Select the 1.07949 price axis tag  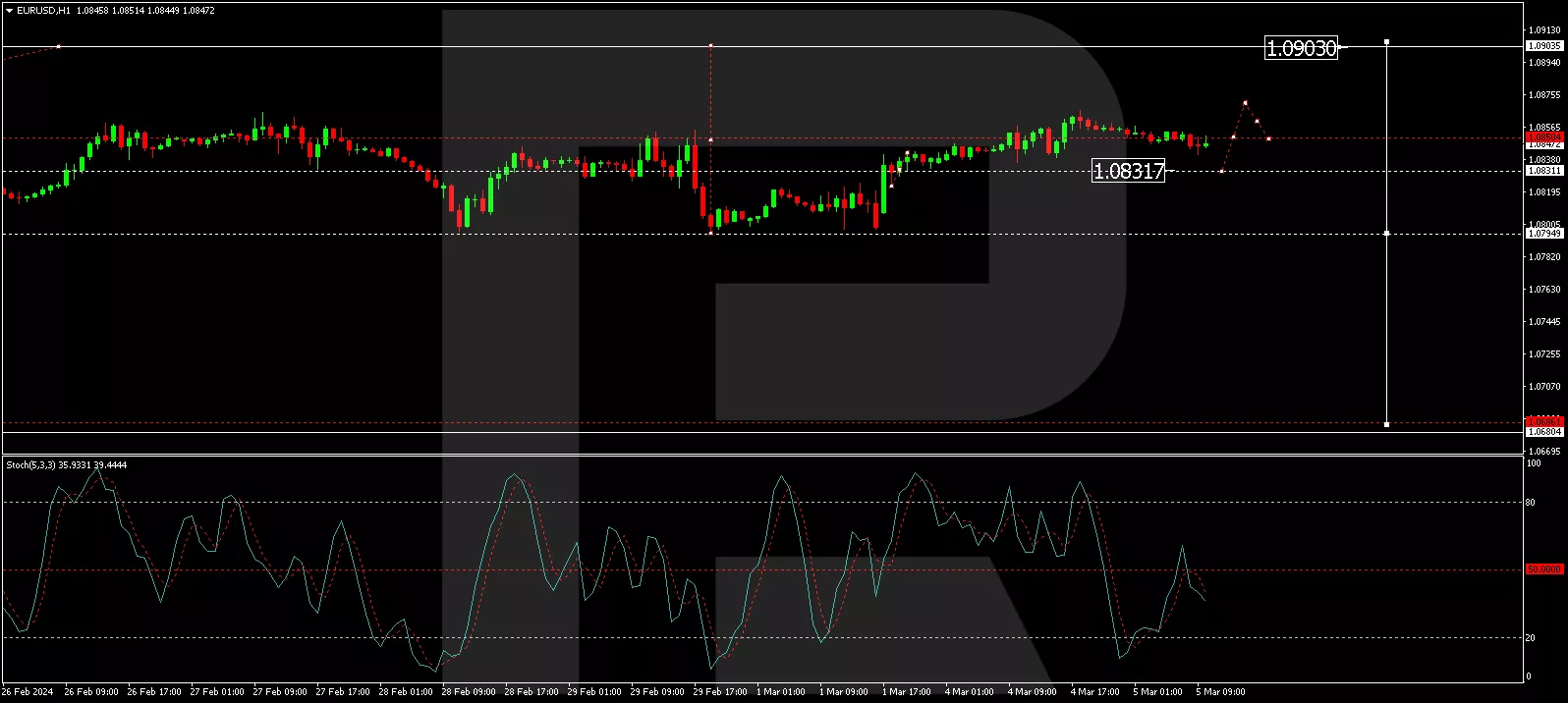point(1543,234)
